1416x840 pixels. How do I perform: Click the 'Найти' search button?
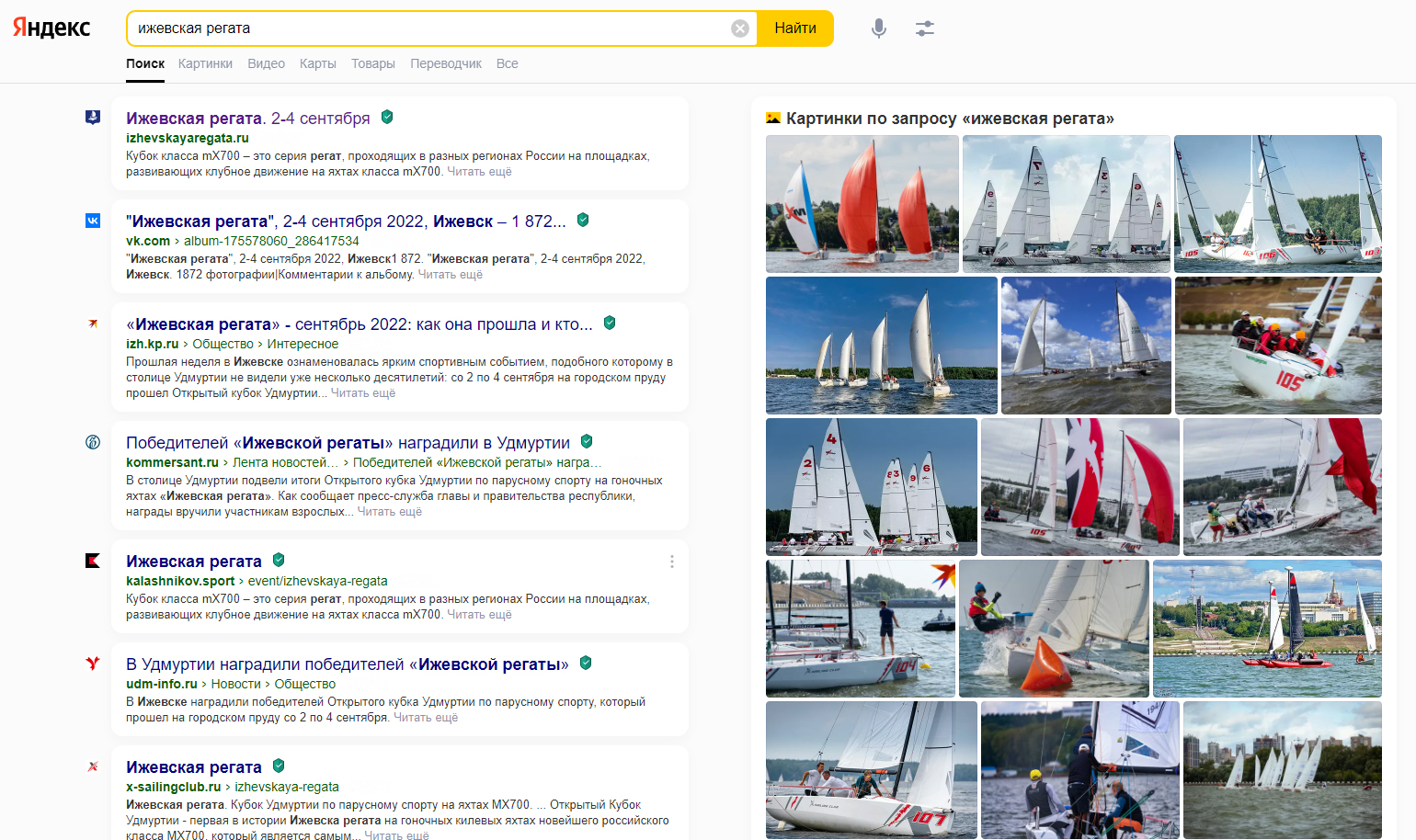coord(795,28)
